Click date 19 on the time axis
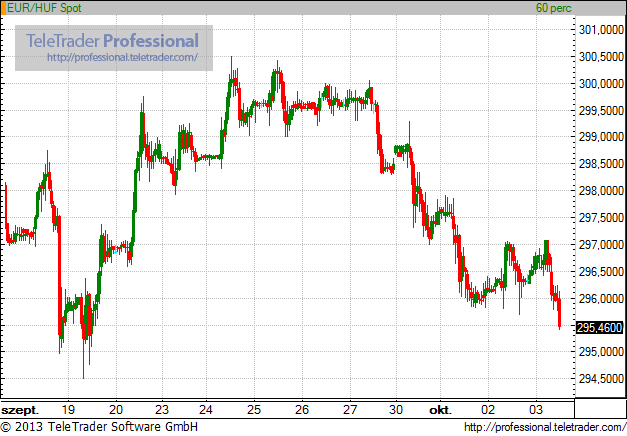This screenshot has height=436, width=627. pos(68,410)
